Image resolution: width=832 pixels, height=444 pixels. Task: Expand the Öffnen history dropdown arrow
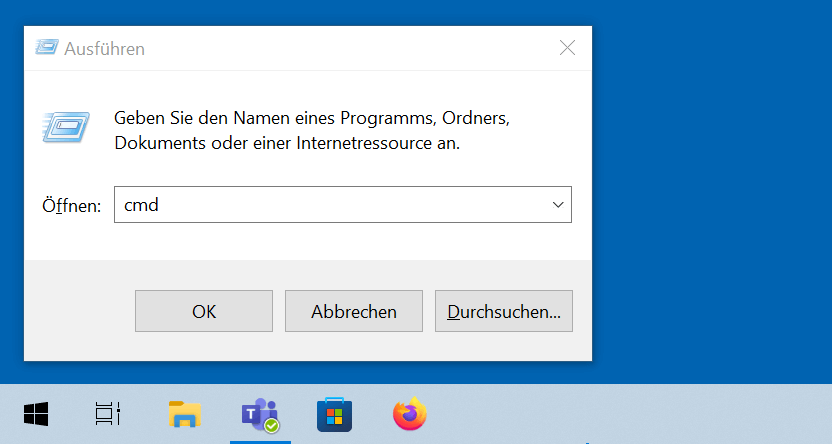point(558,204)
